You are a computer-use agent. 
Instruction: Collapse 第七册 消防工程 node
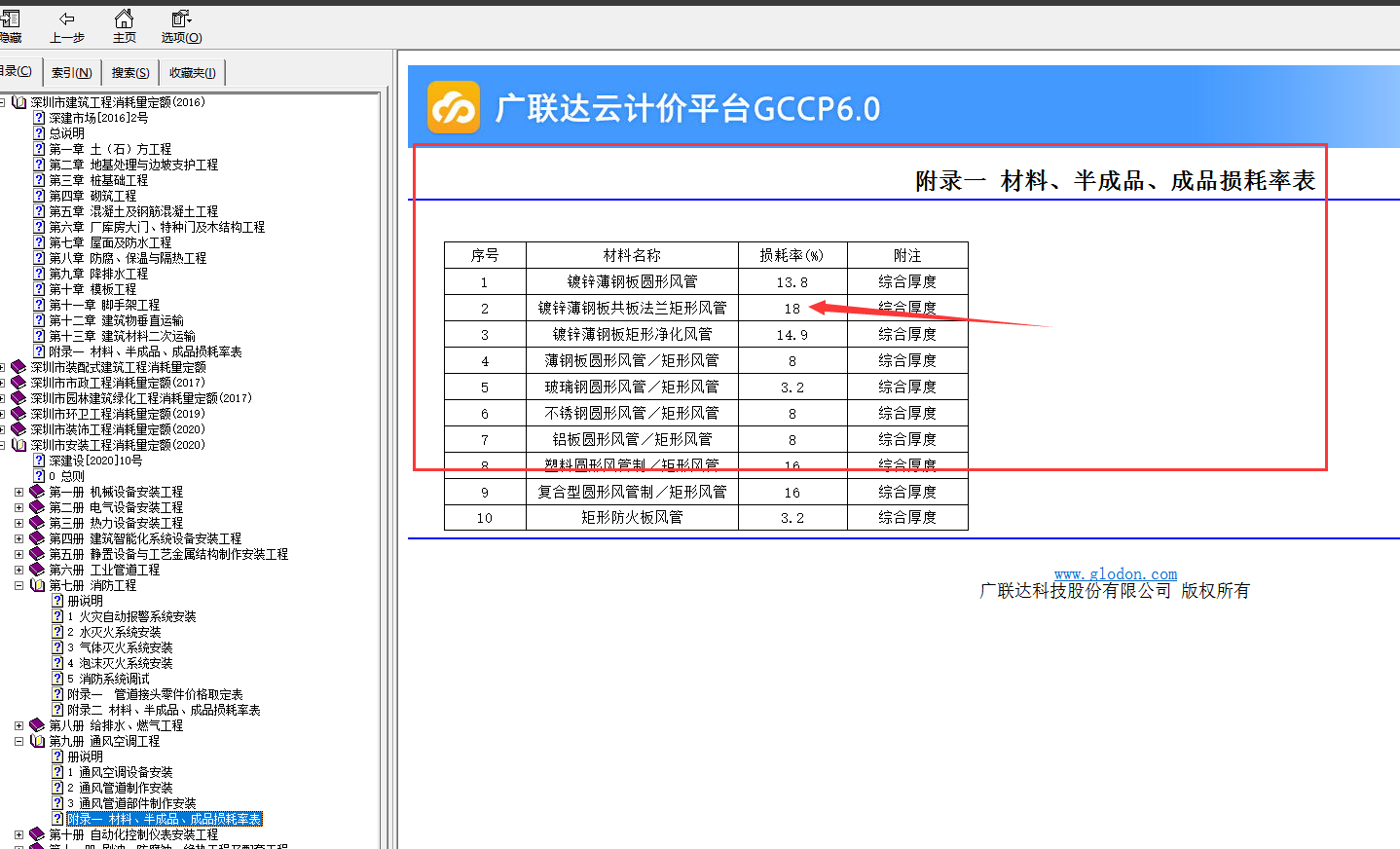coord(18,585)
